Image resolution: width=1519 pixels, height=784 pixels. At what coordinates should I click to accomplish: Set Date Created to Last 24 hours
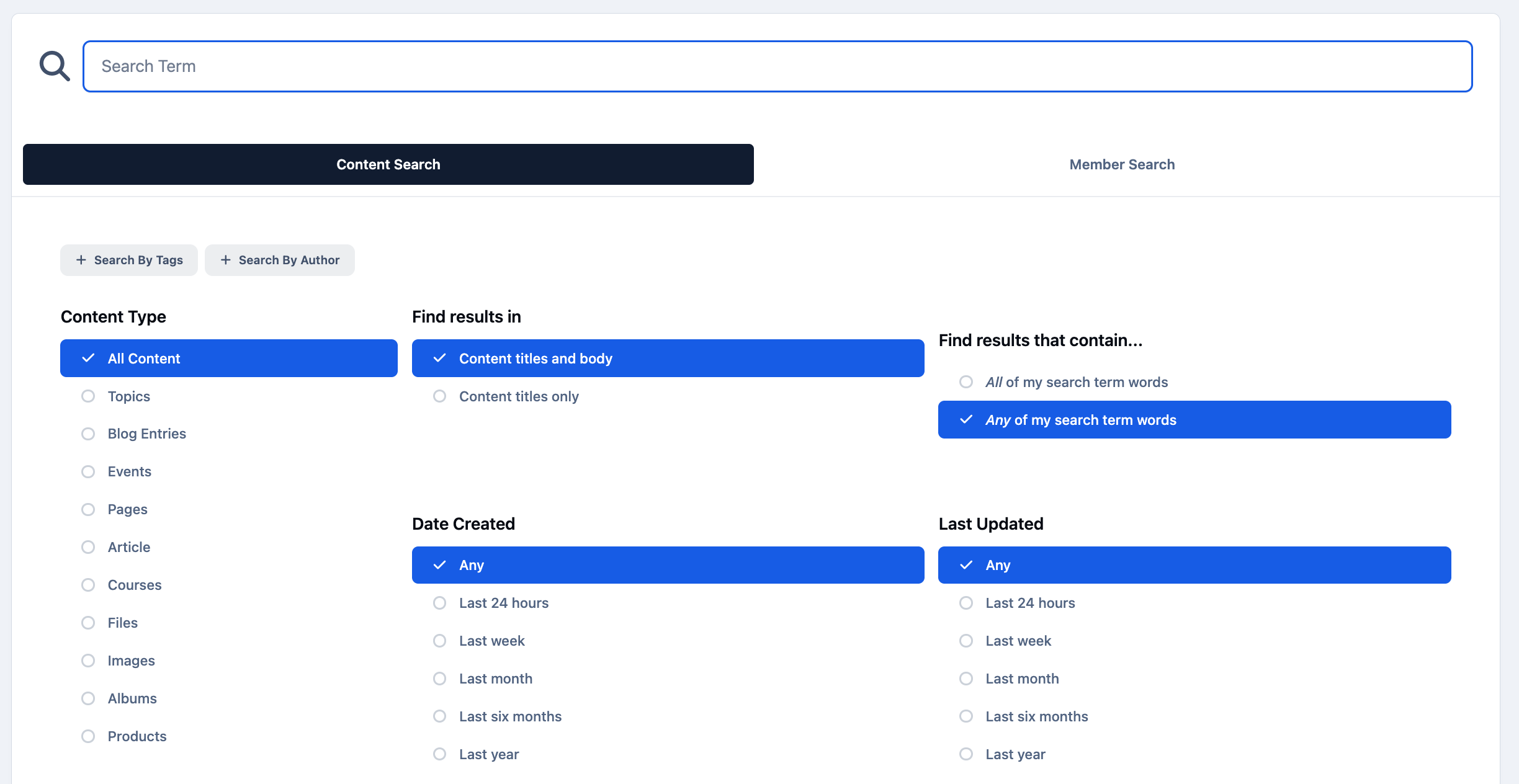(668, 603)
